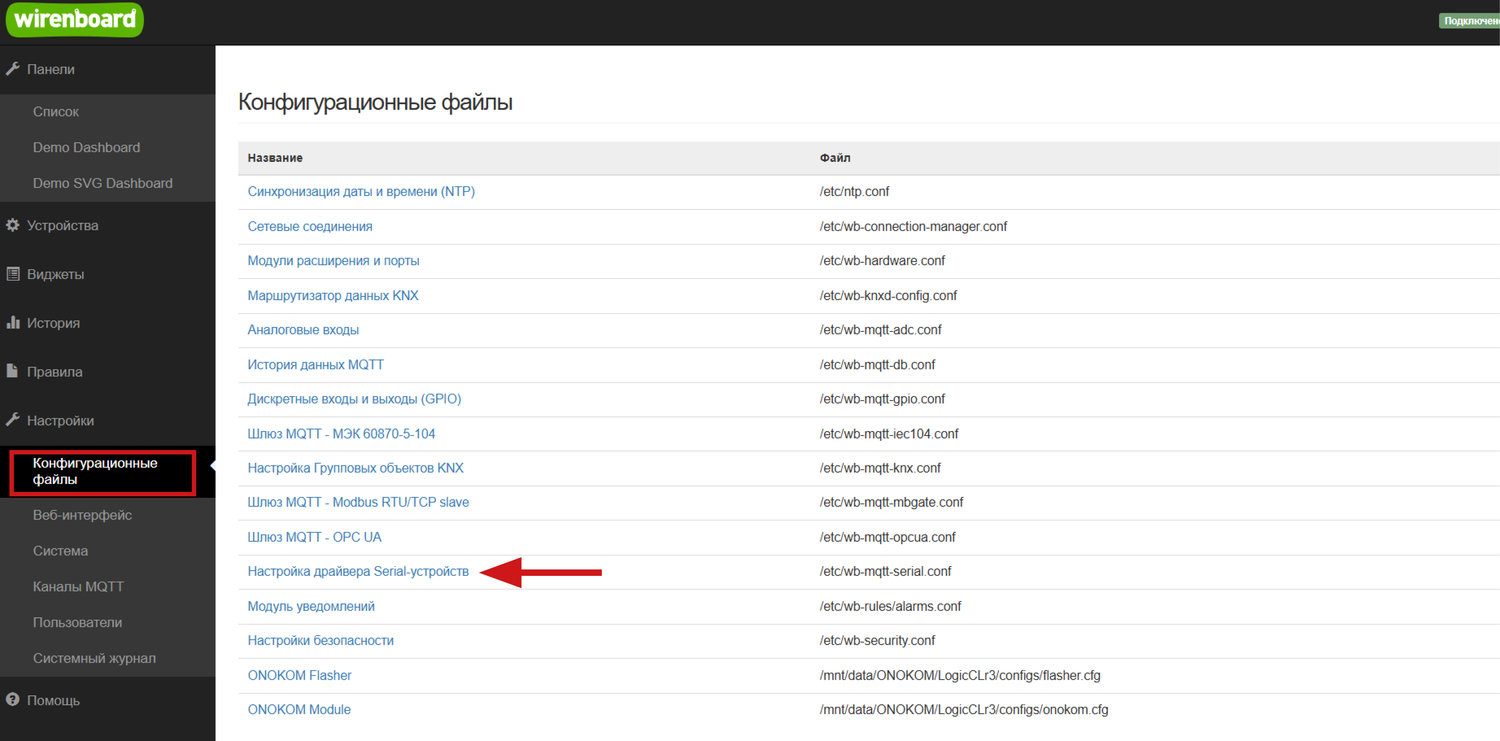The height and width of the screenshot is (741, 1500).
Task: Click the bar chart icon beside История
Action: [x=13, y=323]
